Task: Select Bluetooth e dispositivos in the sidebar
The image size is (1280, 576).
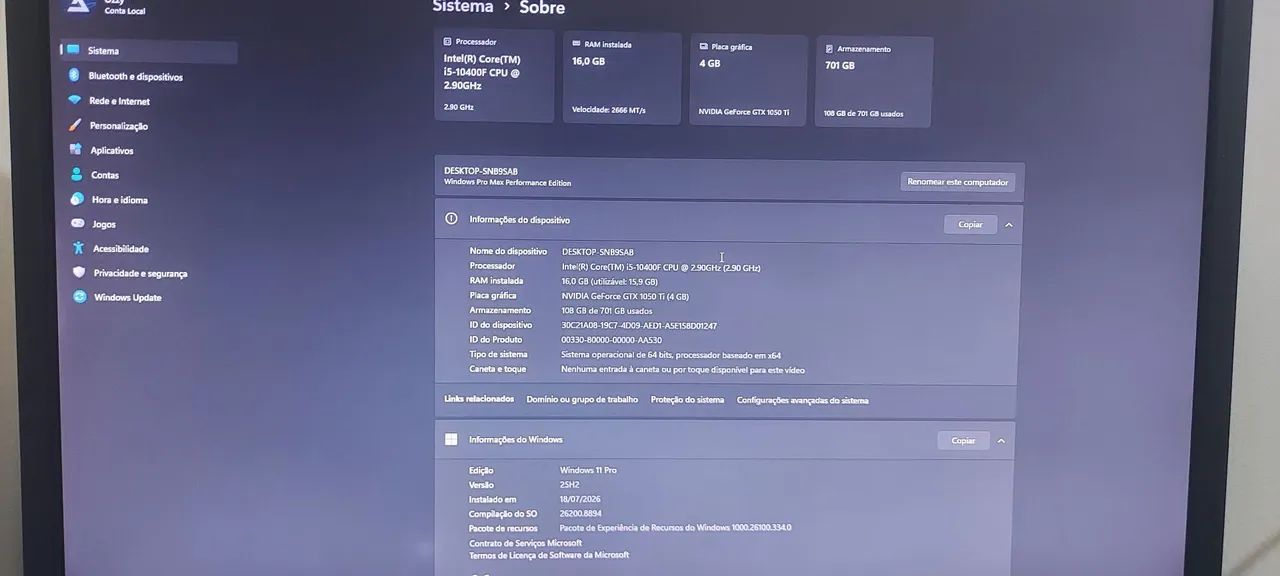Action: (x=135, y=77)
